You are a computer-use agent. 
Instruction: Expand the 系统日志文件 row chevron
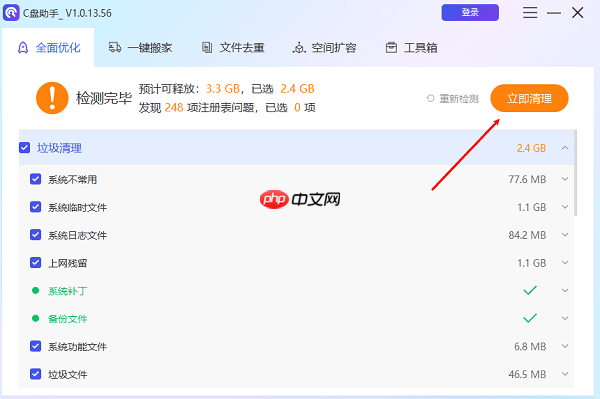point(565,235)
